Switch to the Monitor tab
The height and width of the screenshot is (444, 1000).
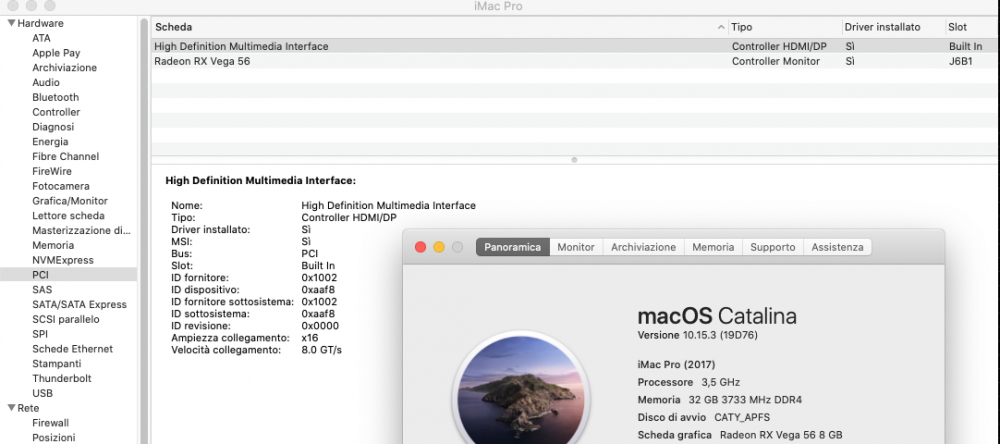tap(576, 247)
